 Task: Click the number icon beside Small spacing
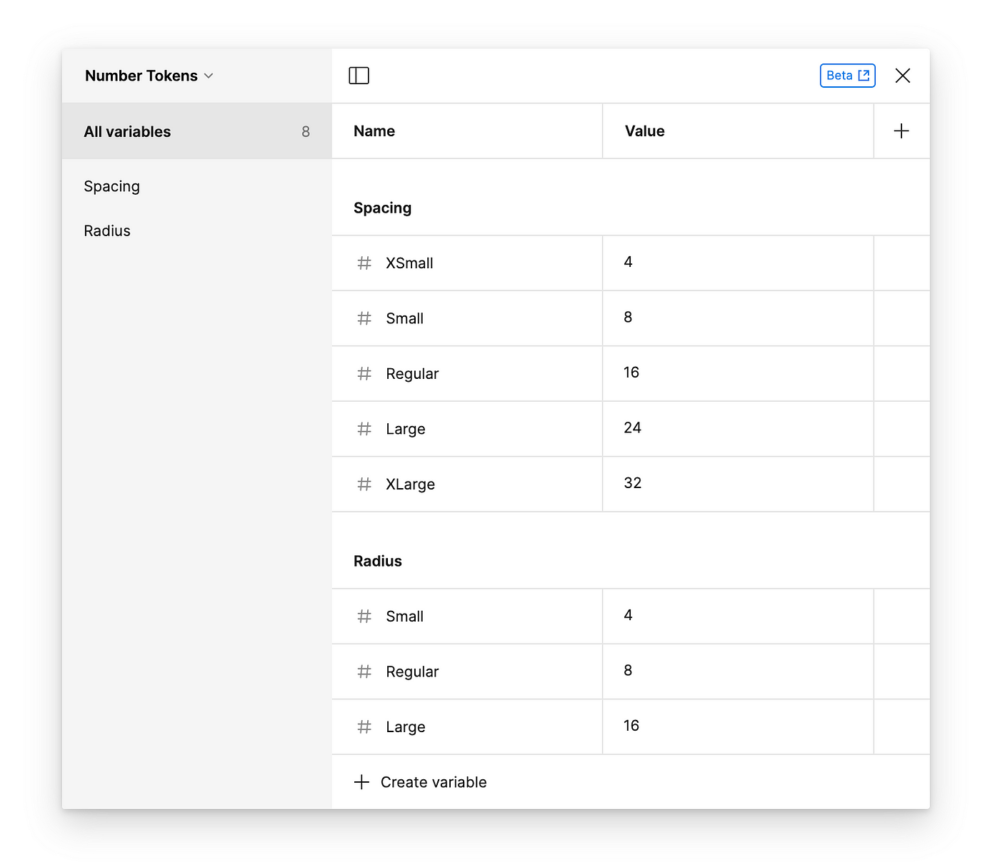pos(364,319)
